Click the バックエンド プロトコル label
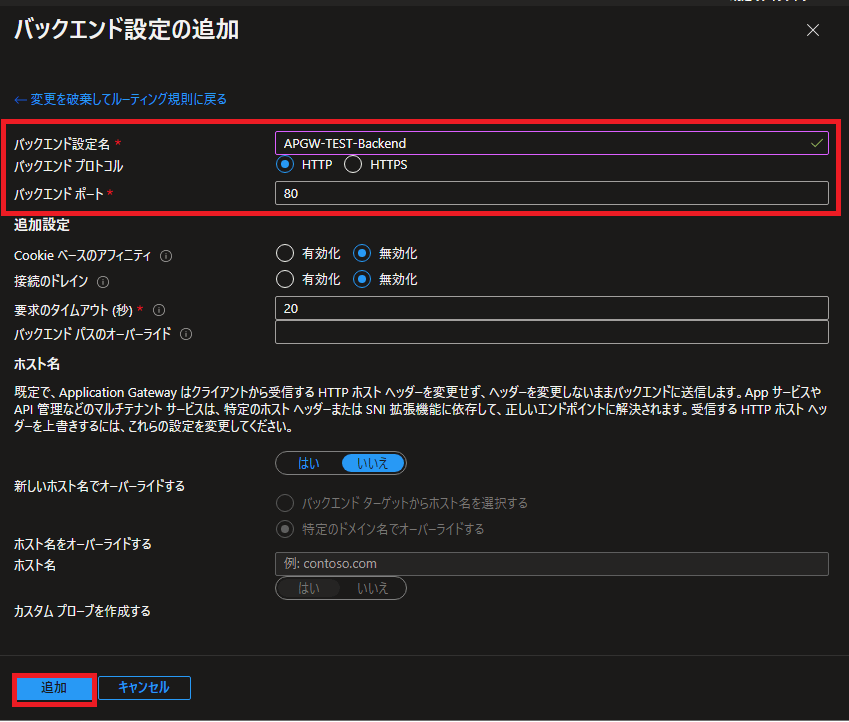Viewport: 849px width, 722px height. tap(69, 166)
